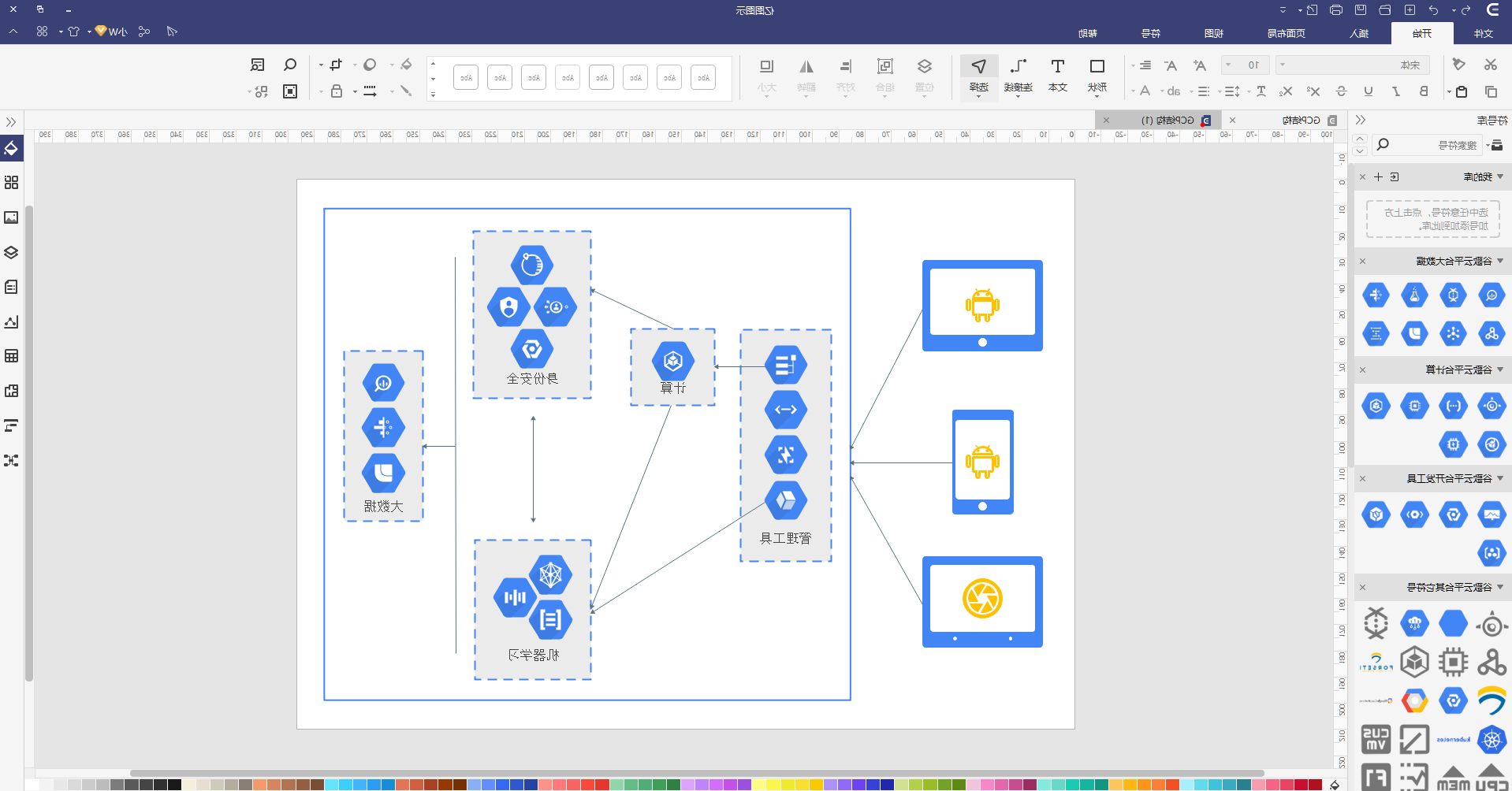Click the Print icon in title bar
The height and width of the screenshot is (791, 1512).
pyautogui.click(x=1336, y=9)
